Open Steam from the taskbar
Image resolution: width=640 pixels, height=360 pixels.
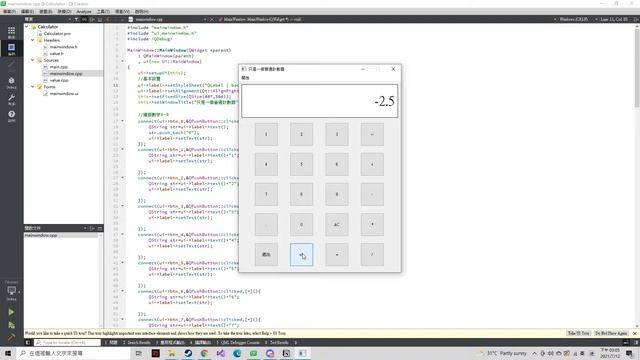tap(188, 353)
